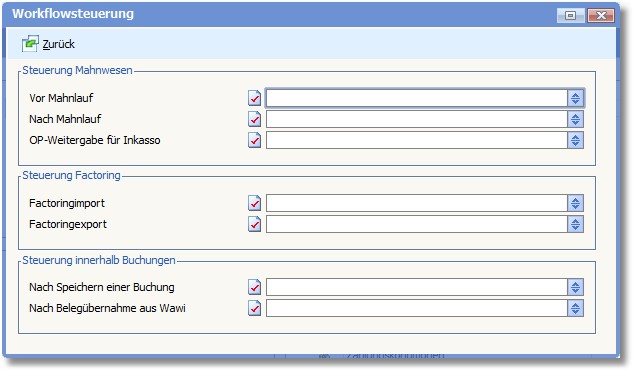Open dropdown for Nach Belegübernahme aus Wawi
The height and width of the screenshot is (372, 634).
pos(575,308)
